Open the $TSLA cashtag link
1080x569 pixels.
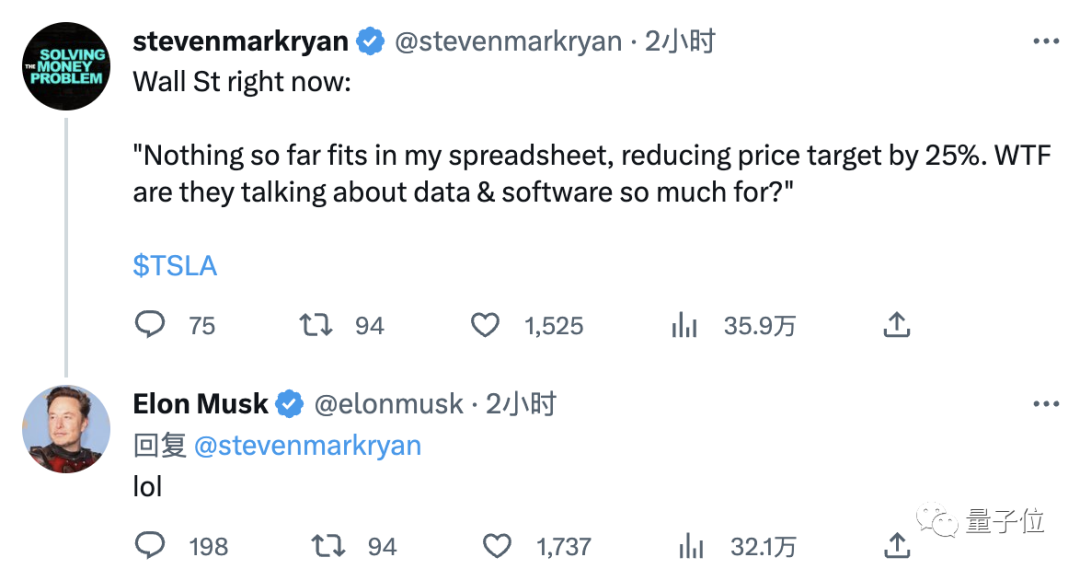pyautogui.click(x=175, y=265)
